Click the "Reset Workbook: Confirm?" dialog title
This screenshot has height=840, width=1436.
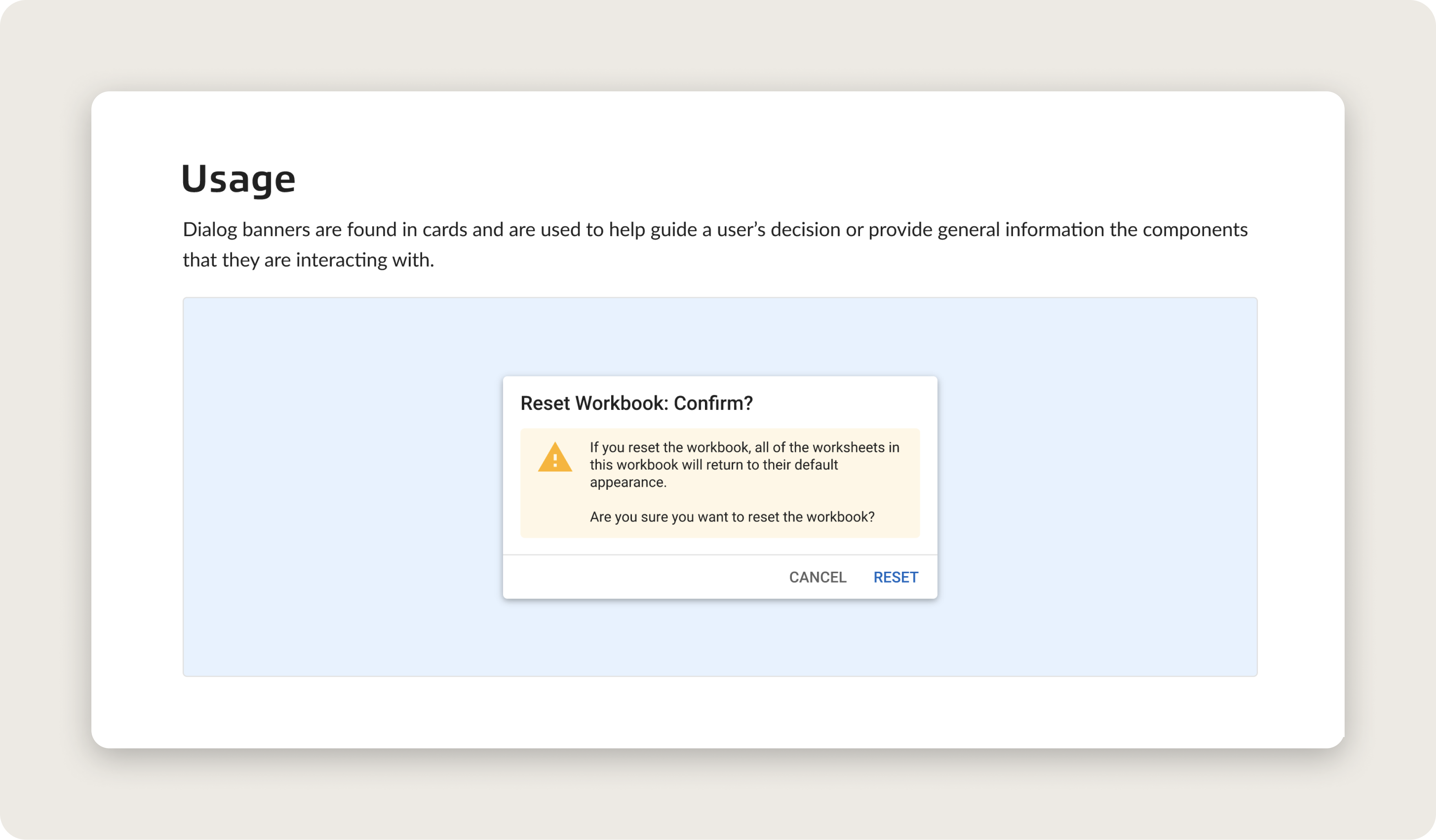tap(636, 403)
